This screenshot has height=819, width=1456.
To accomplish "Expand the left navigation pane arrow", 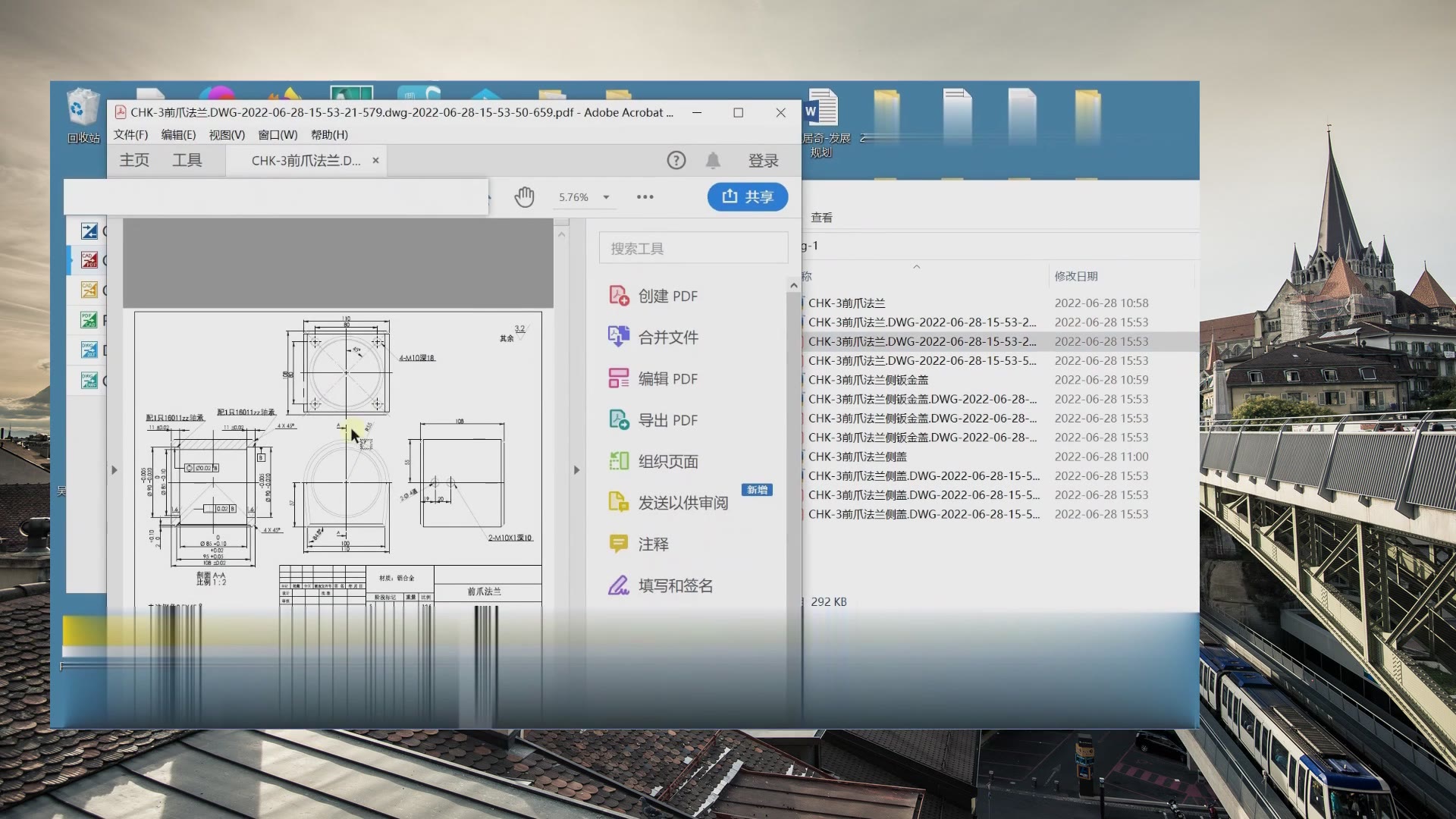I will click(x=115, y=469).
